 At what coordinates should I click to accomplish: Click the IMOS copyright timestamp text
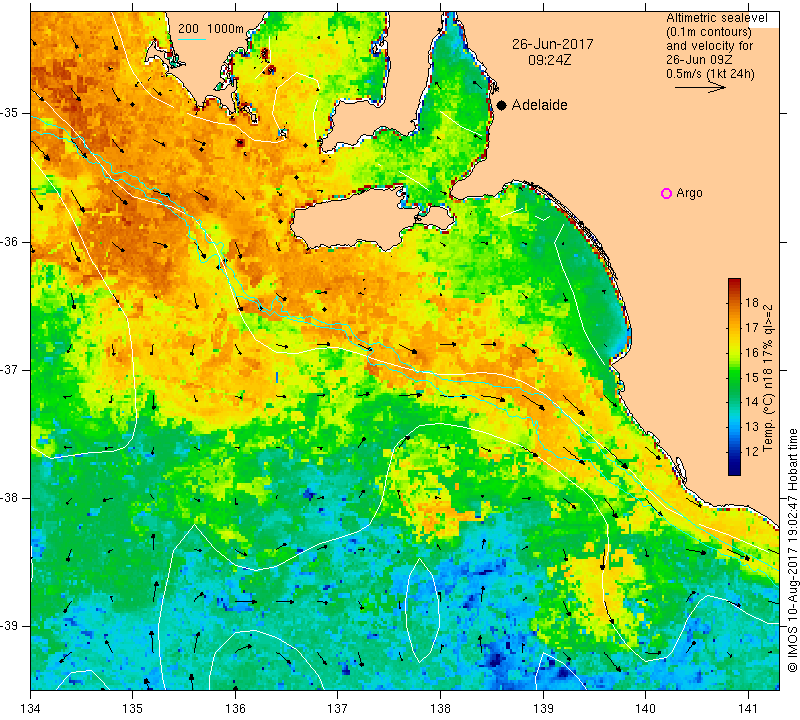pyautogui.click(x=792, y=549)
